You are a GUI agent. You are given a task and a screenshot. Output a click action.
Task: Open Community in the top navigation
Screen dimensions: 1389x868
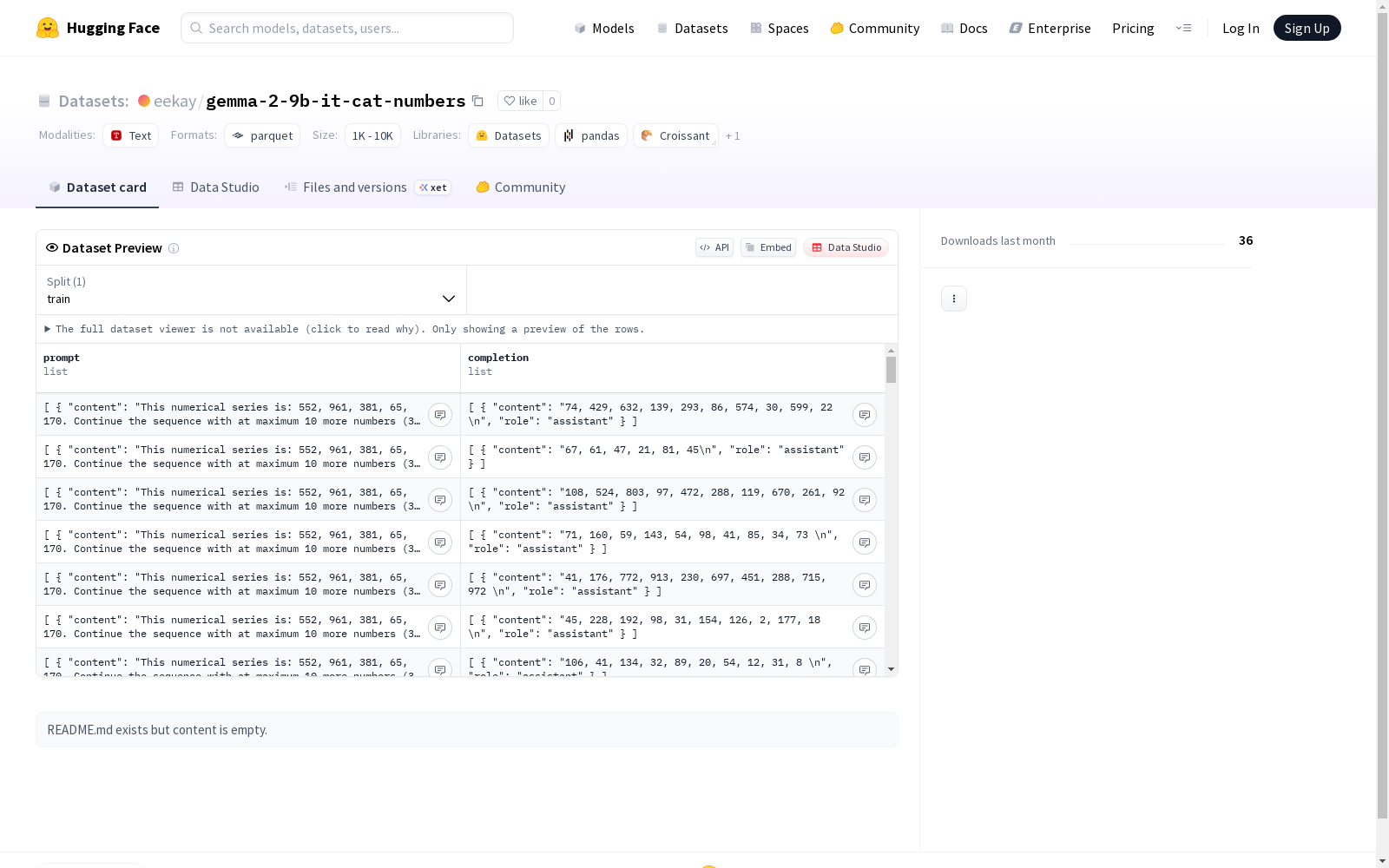(875, 28)
